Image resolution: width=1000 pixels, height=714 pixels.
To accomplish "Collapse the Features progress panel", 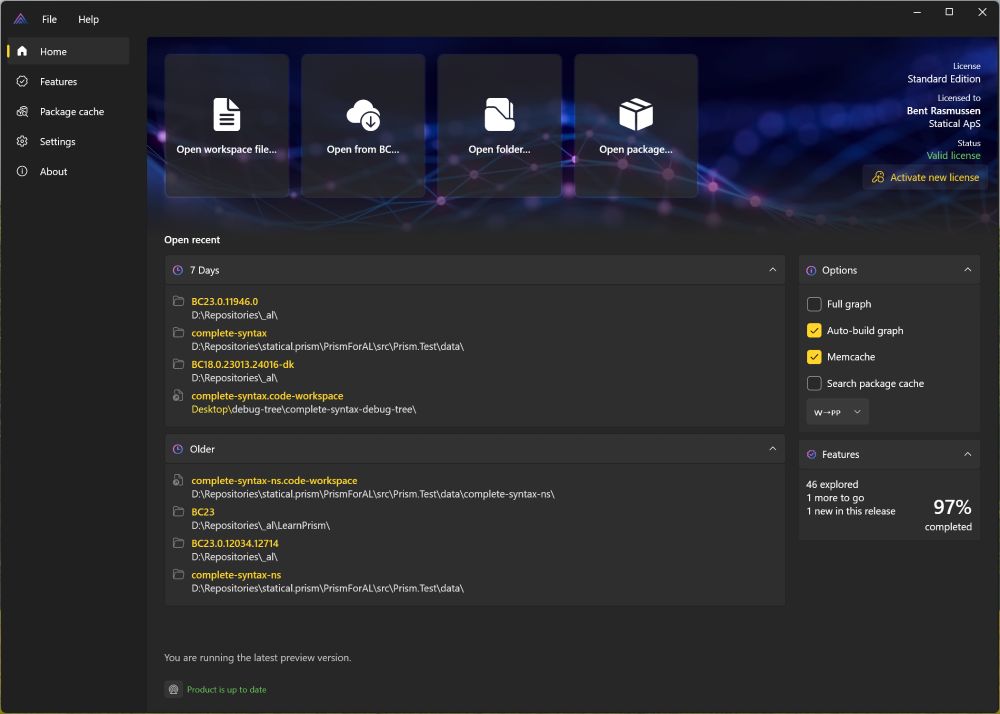I will click(968, 454).
